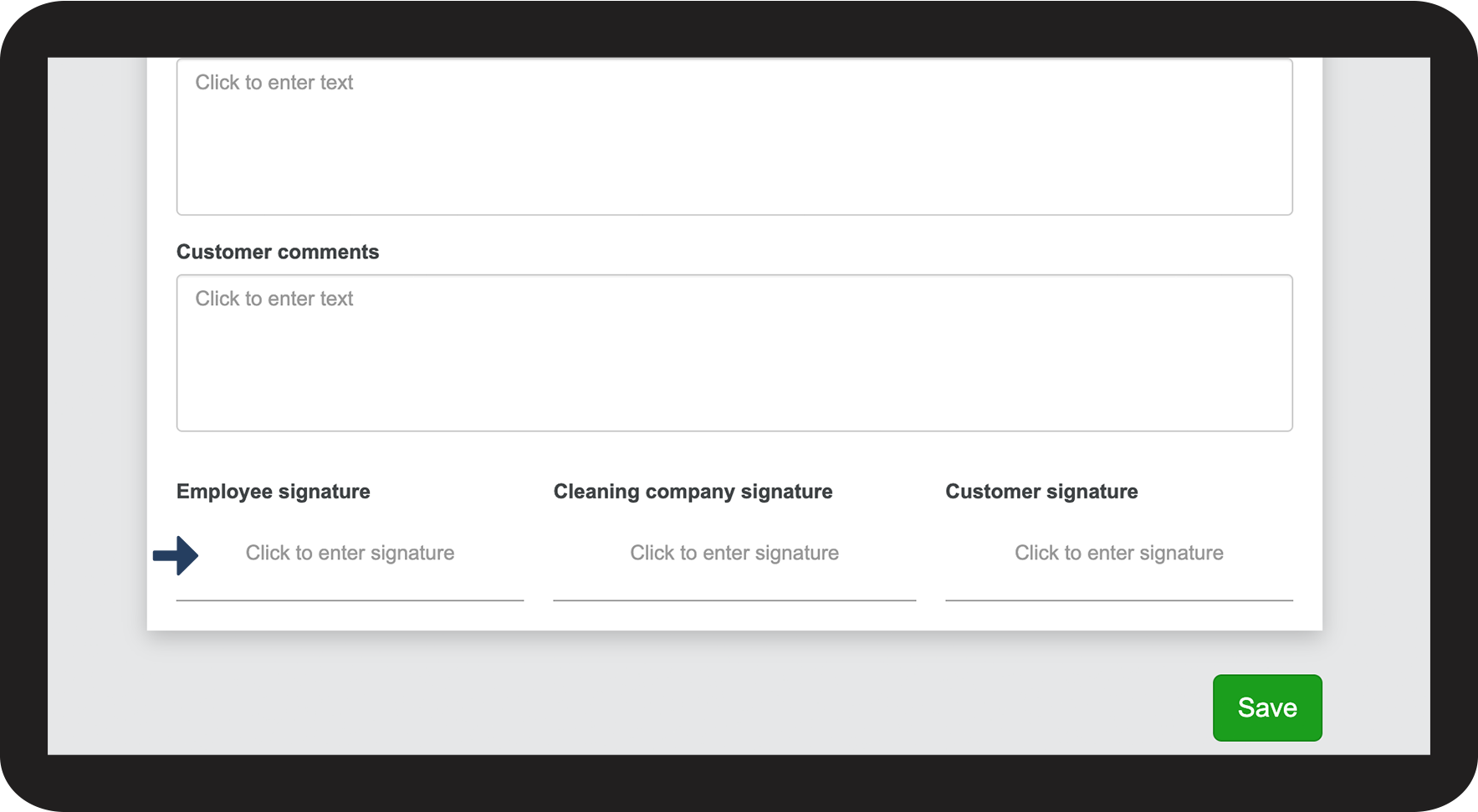The width and height of the screenshot is (1478, 812).
Task: Tap "Click to enter signature" under Employee signature
Action: coord(350,553)
